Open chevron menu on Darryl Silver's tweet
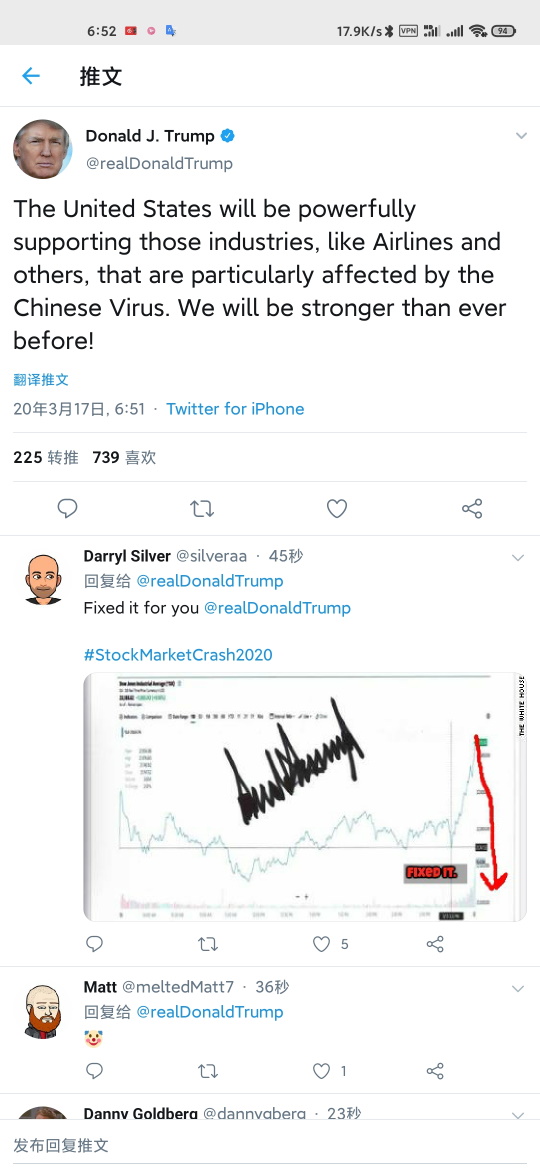 518,557
